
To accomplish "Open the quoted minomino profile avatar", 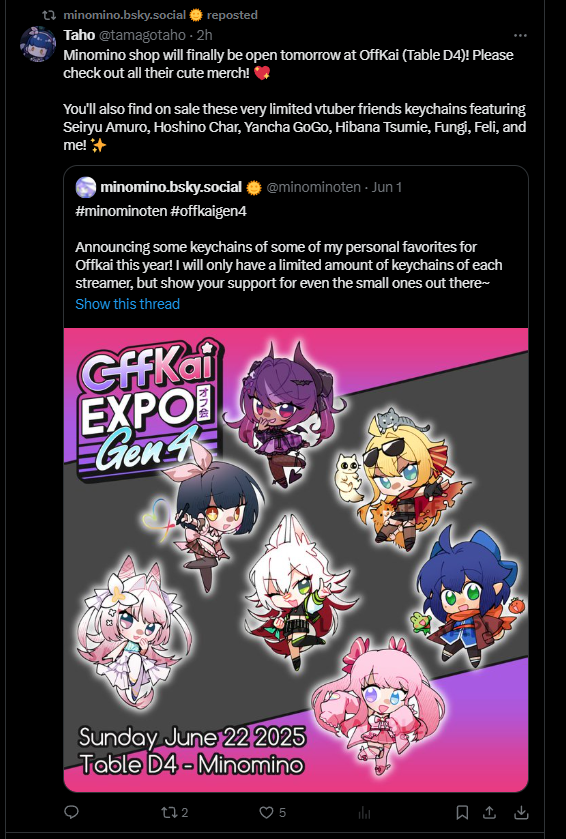I will point(86,187).
